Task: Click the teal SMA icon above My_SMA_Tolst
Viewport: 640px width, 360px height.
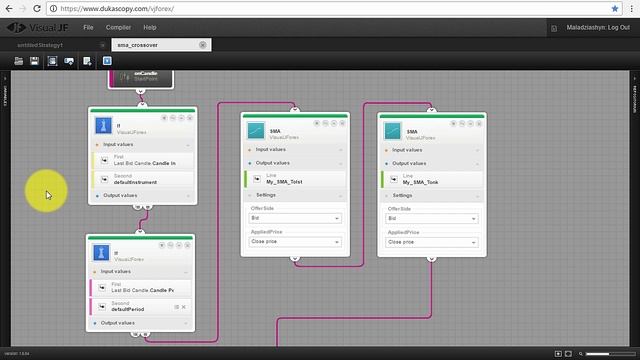Action: point(256,131)
